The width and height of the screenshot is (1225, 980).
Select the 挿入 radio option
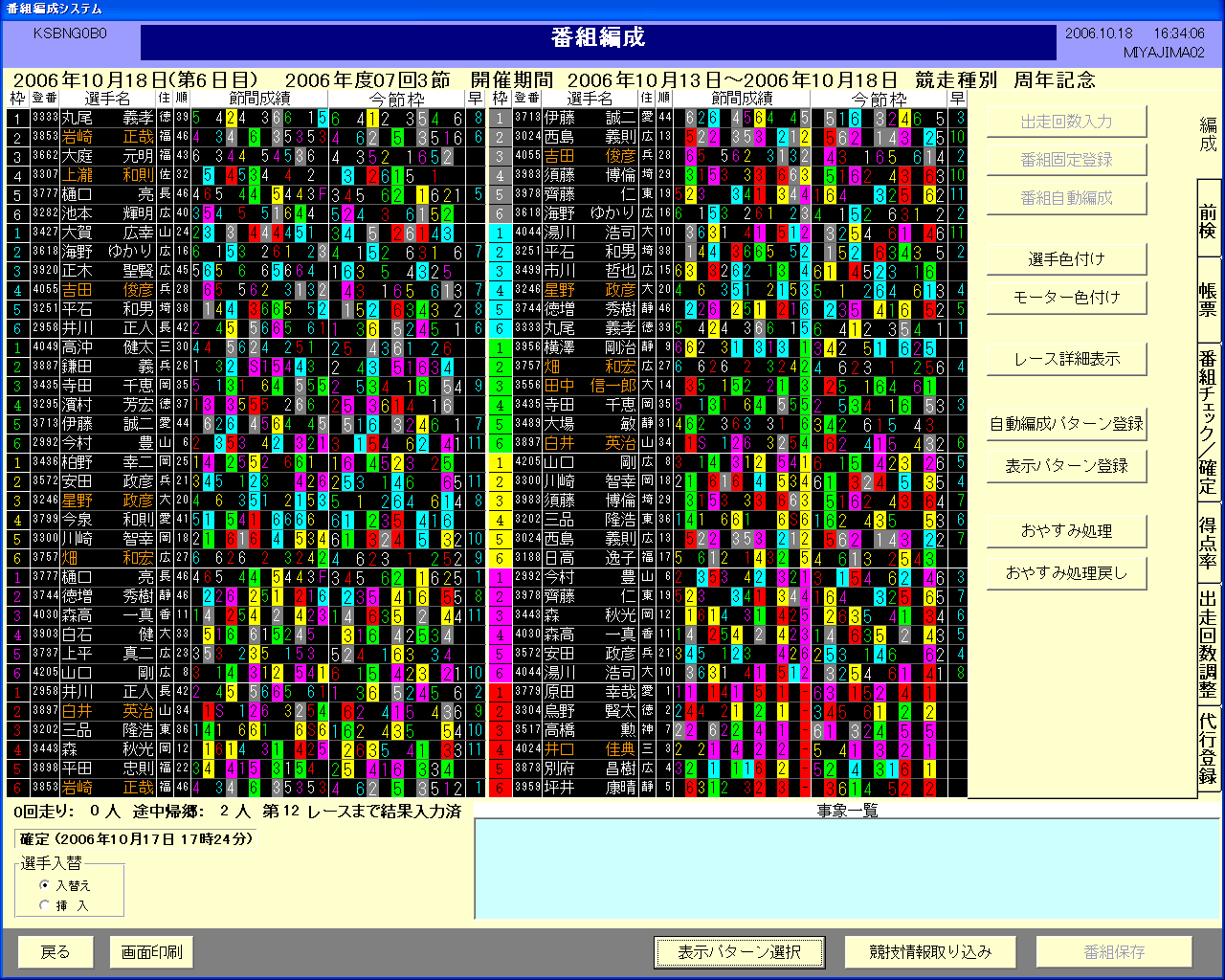click(45, 905)
